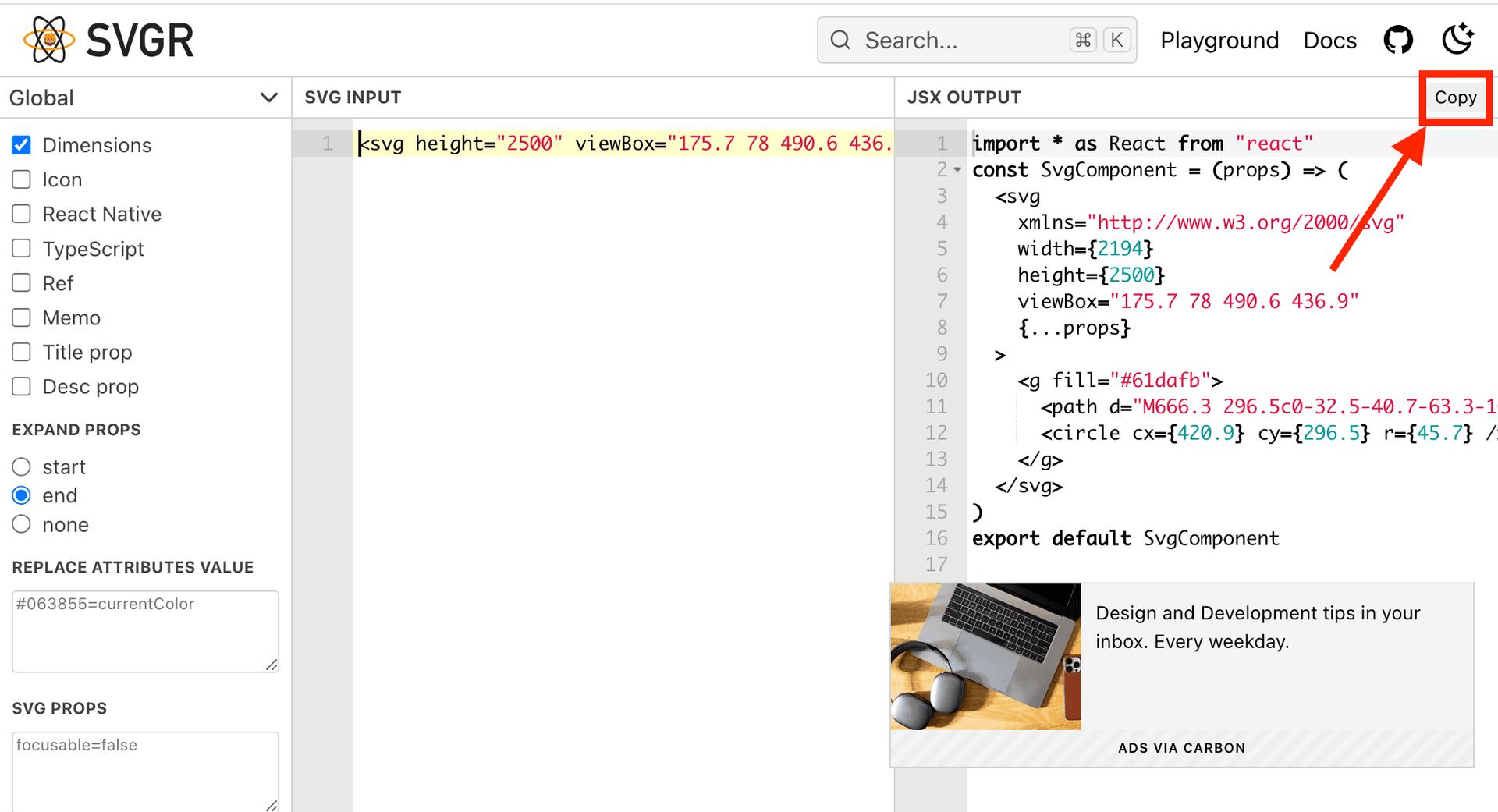Toggle dark mode with moon icon
The width and height of the screenshot is (1498, 812).
(x=1457, y=40)
